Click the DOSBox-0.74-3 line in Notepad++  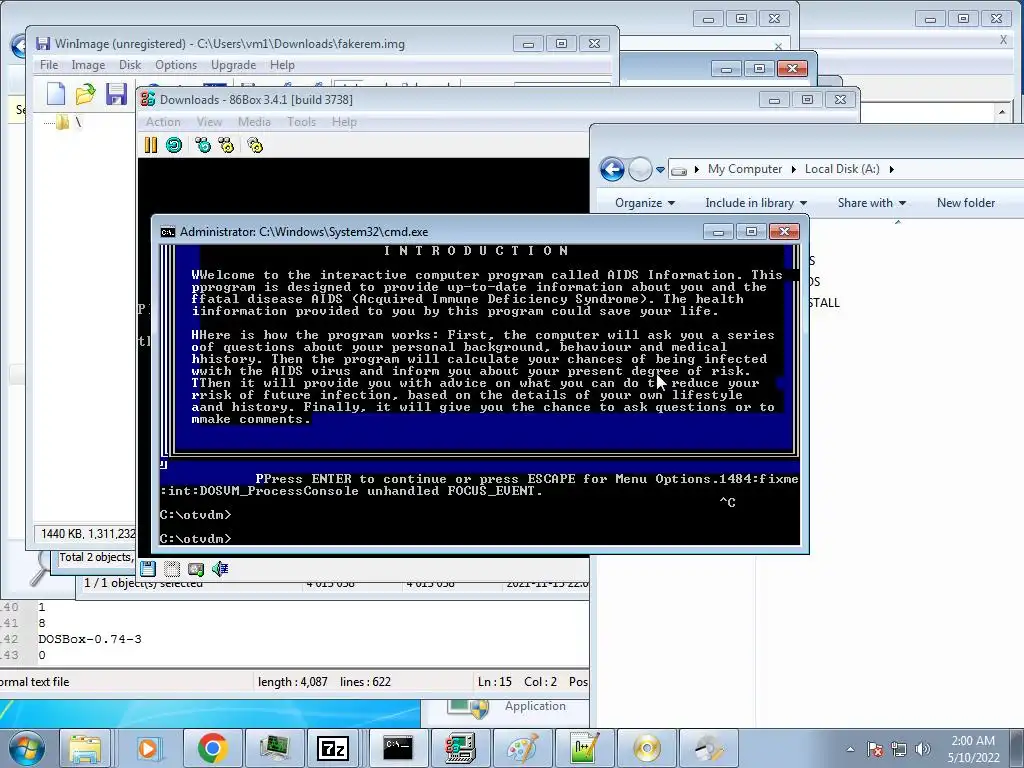tap(90, 639)
